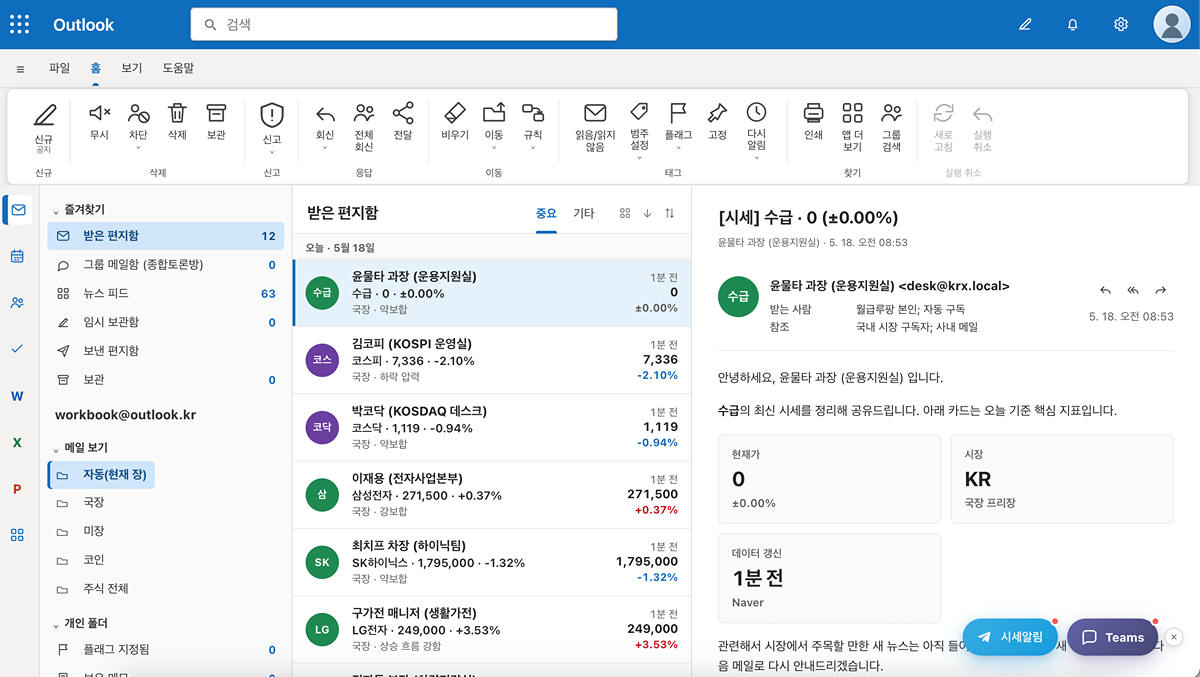Screen dimensions: 1200x677
Task: Expand the 신고 dropdown arrow
Action: [x=272, y=153]
